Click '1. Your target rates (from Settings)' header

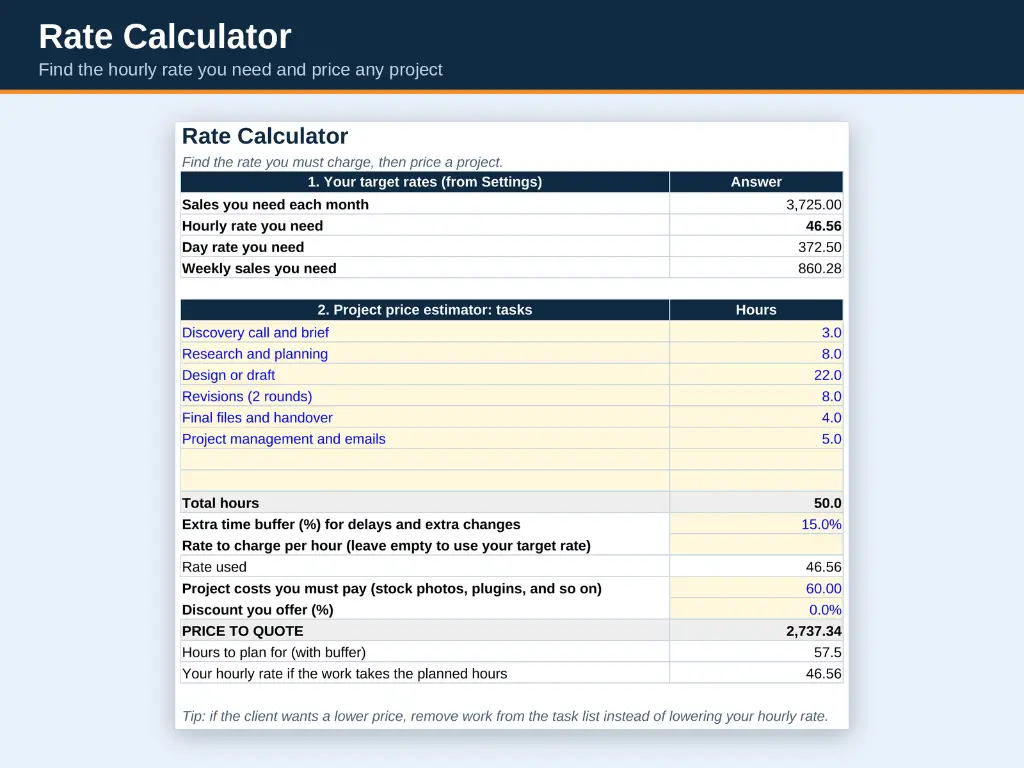(x=424, y=182)
